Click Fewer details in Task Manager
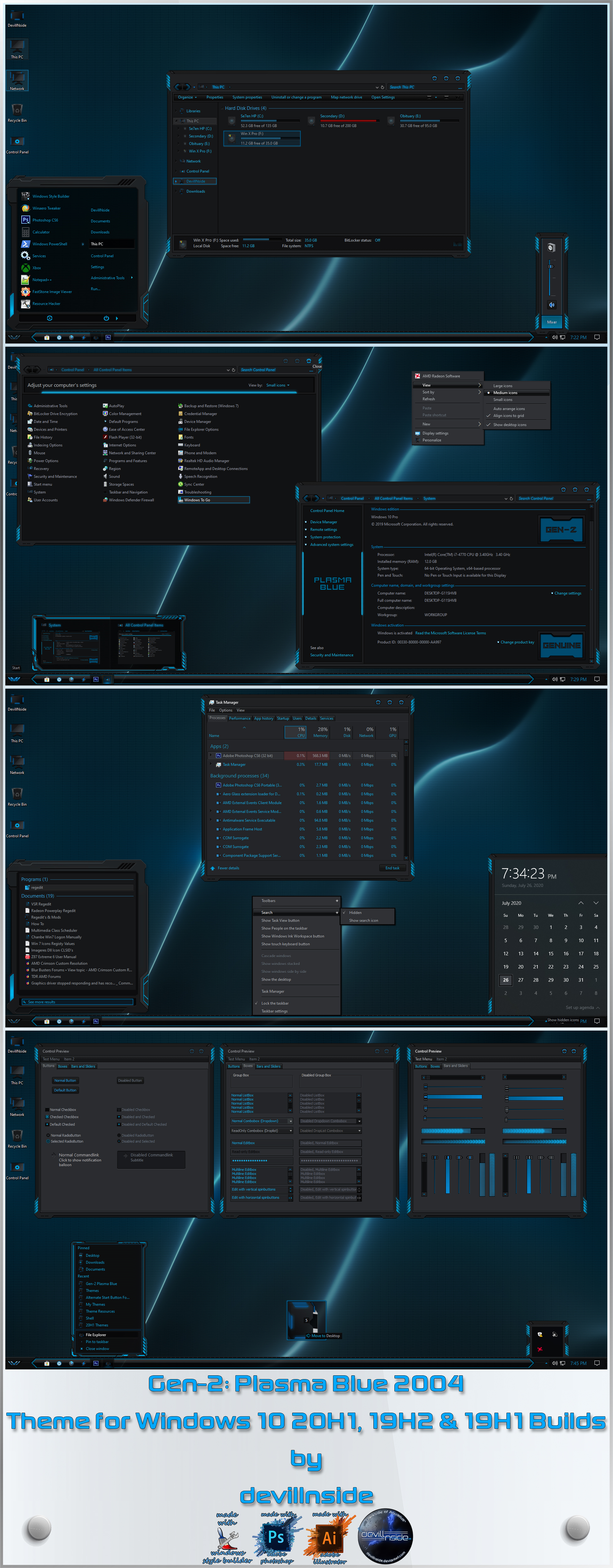The width and height of the screenshot is (613, 1568). [225, 868]
